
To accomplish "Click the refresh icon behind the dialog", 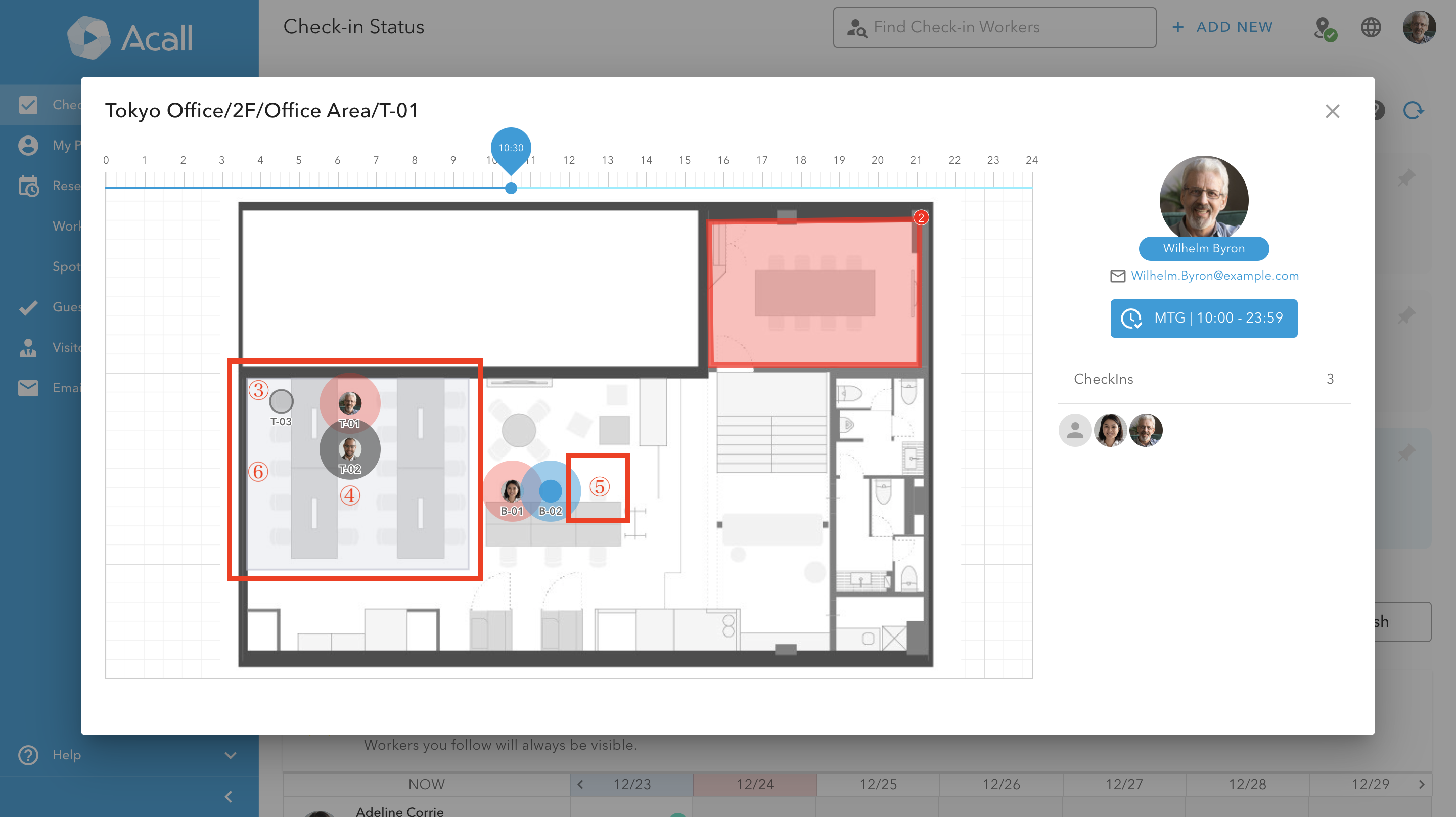I will point(1413,110).
